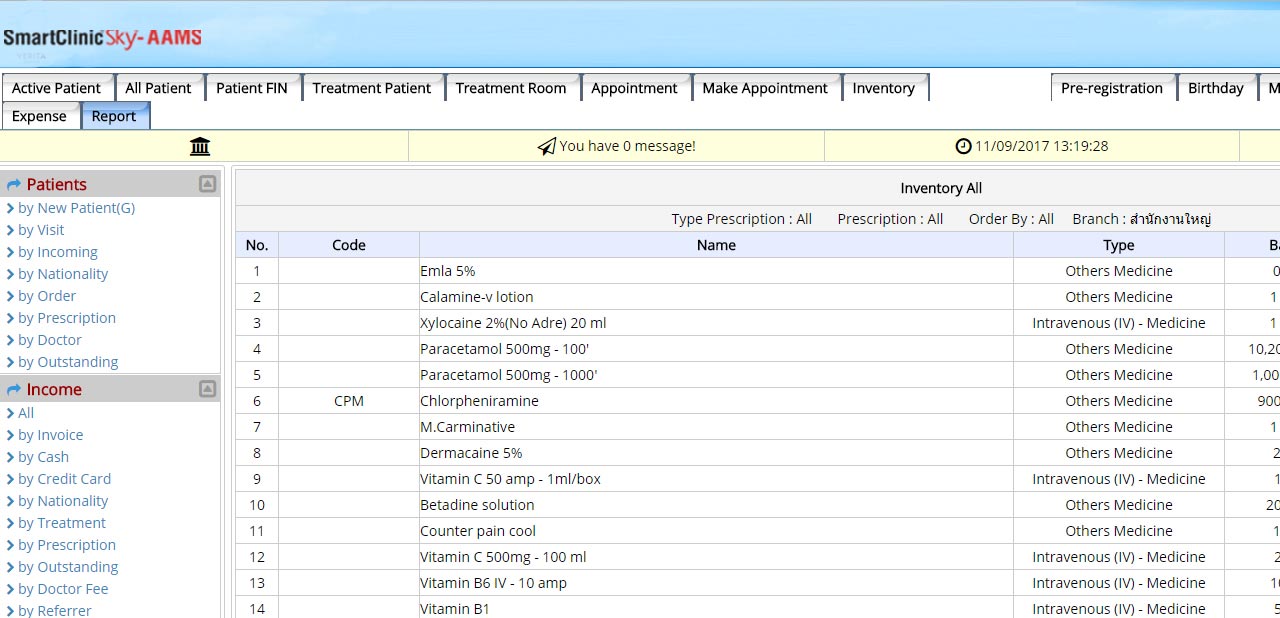Screen dimensions: 1280x618
Task: Open patients report by Nationality
Action: (62, 274)
